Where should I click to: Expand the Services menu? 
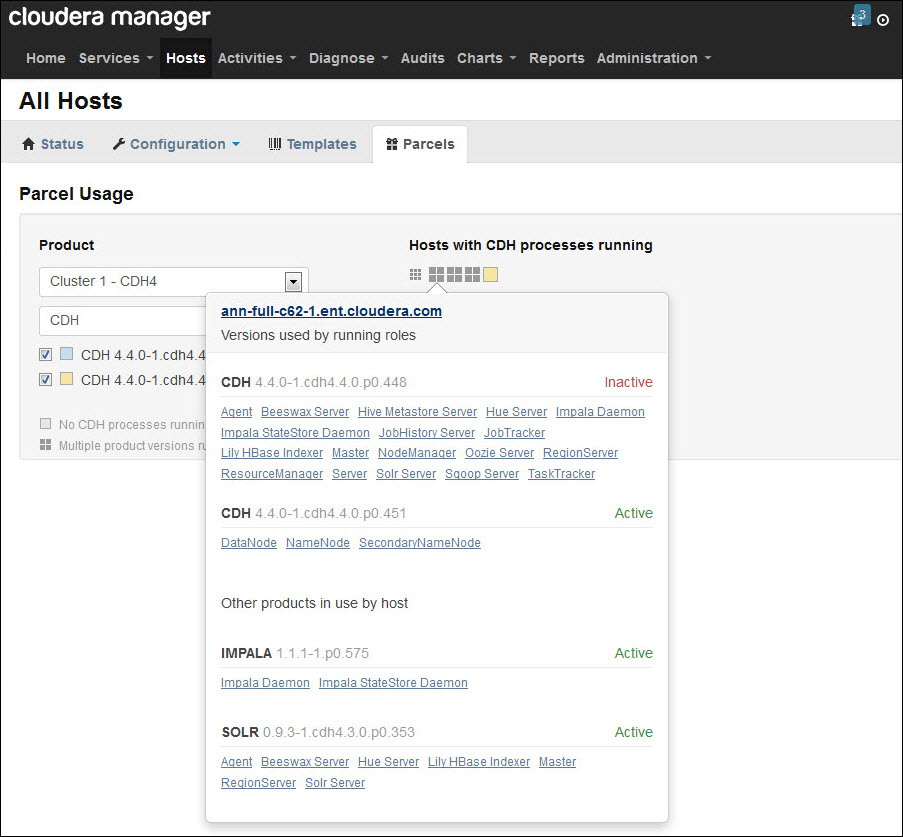click(116, 58)
